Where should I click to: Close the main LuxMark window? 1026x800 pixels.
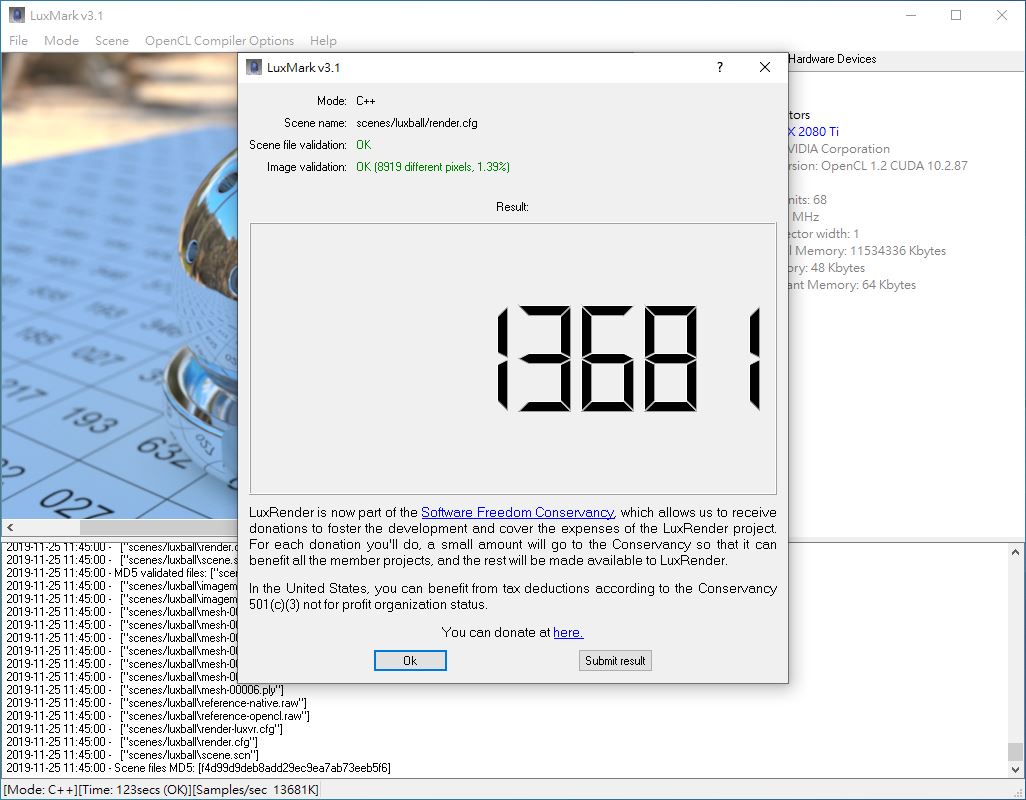[1002, 15]
